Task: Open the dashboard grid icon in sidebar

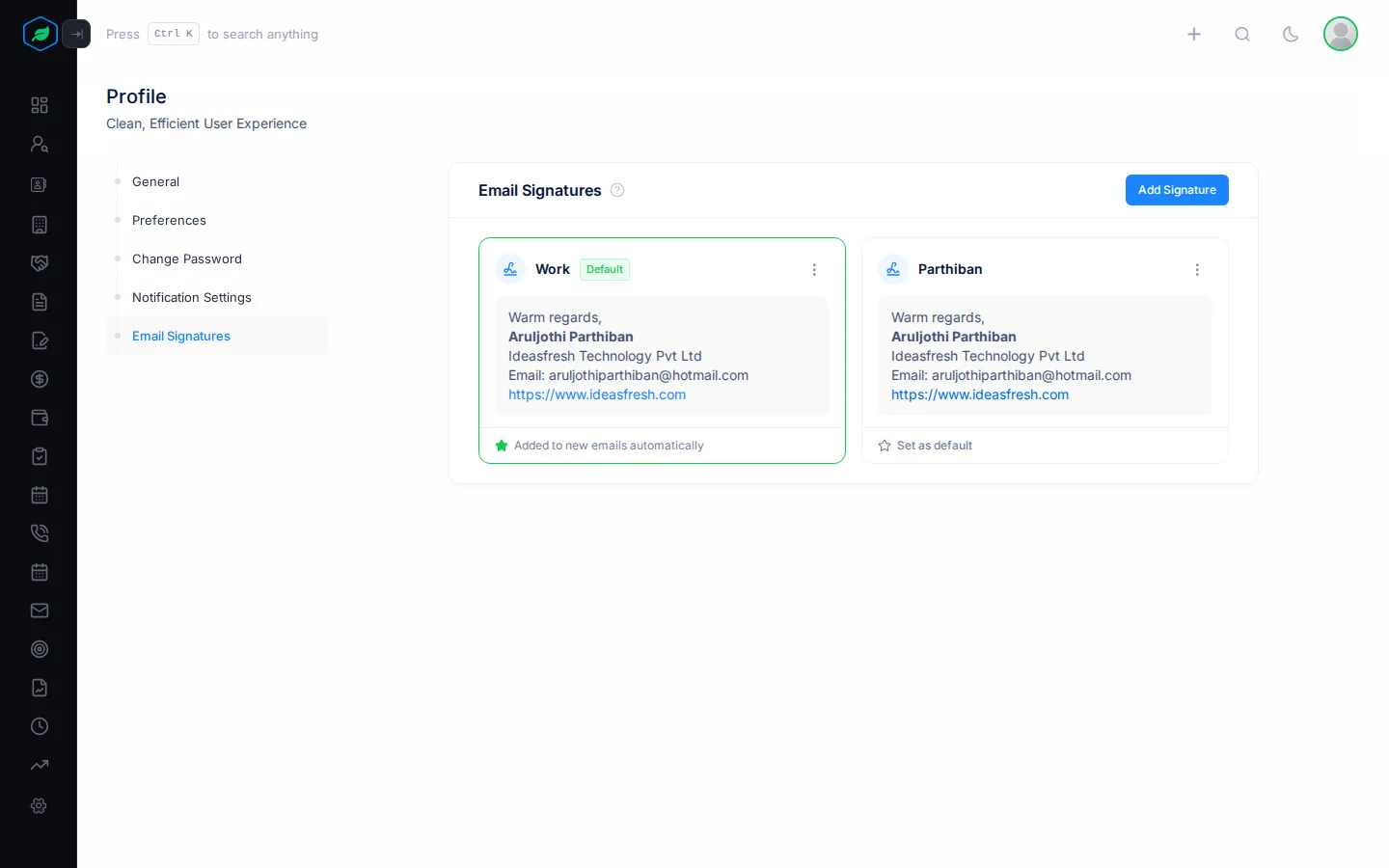Action: (40, 105)
